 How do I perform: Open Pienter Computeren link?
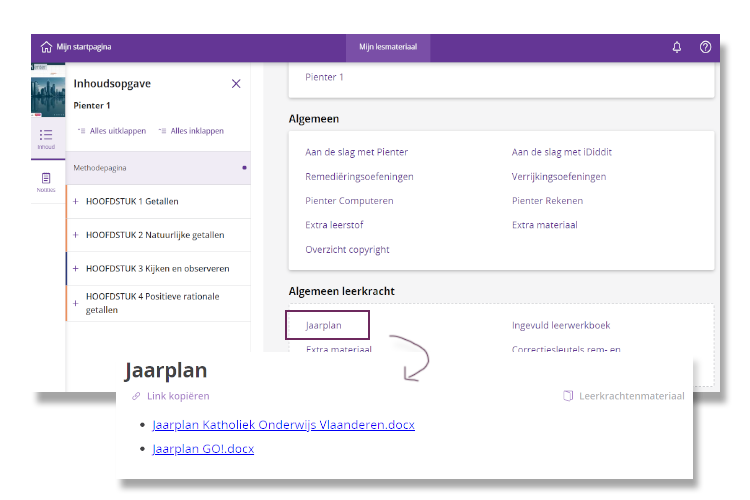[x=349, y=201]
